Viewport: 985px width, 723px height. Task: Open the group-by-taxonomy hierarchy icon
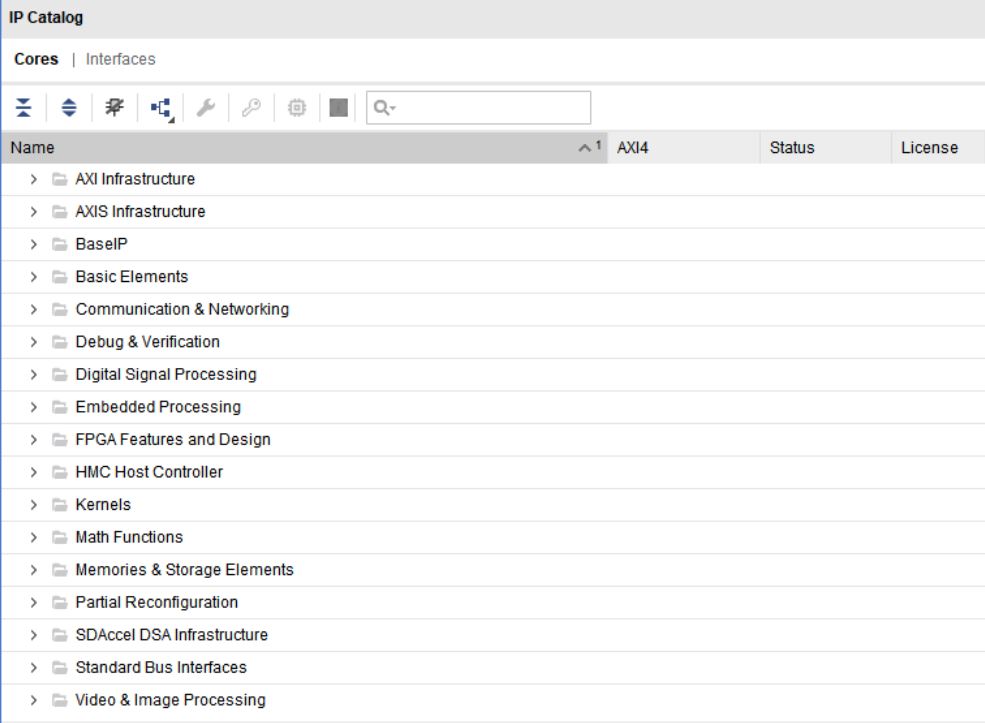click(x=162, y=109)
